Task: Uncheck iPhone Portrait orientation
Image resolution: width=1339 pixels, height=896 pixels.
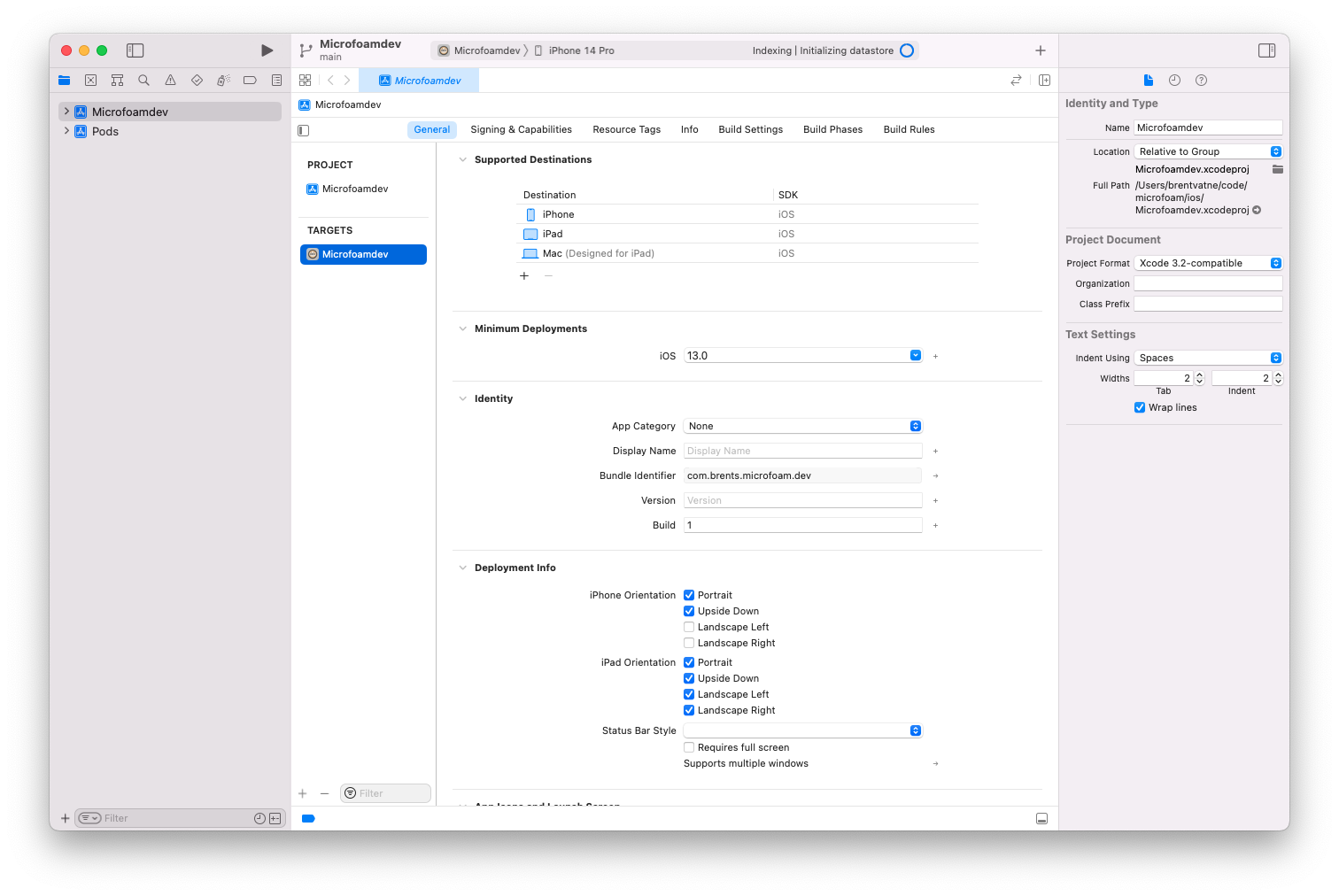Action: (x=689, y=595)
